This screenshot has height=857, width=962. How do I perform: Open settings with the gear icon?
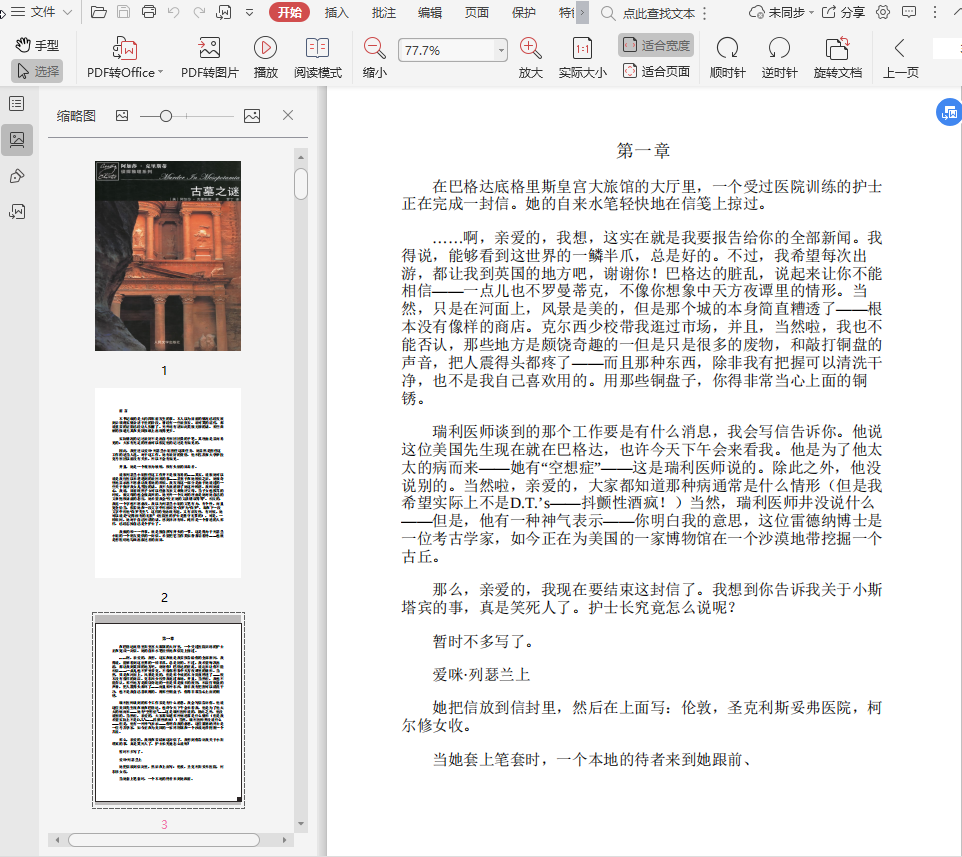(883, 12)
